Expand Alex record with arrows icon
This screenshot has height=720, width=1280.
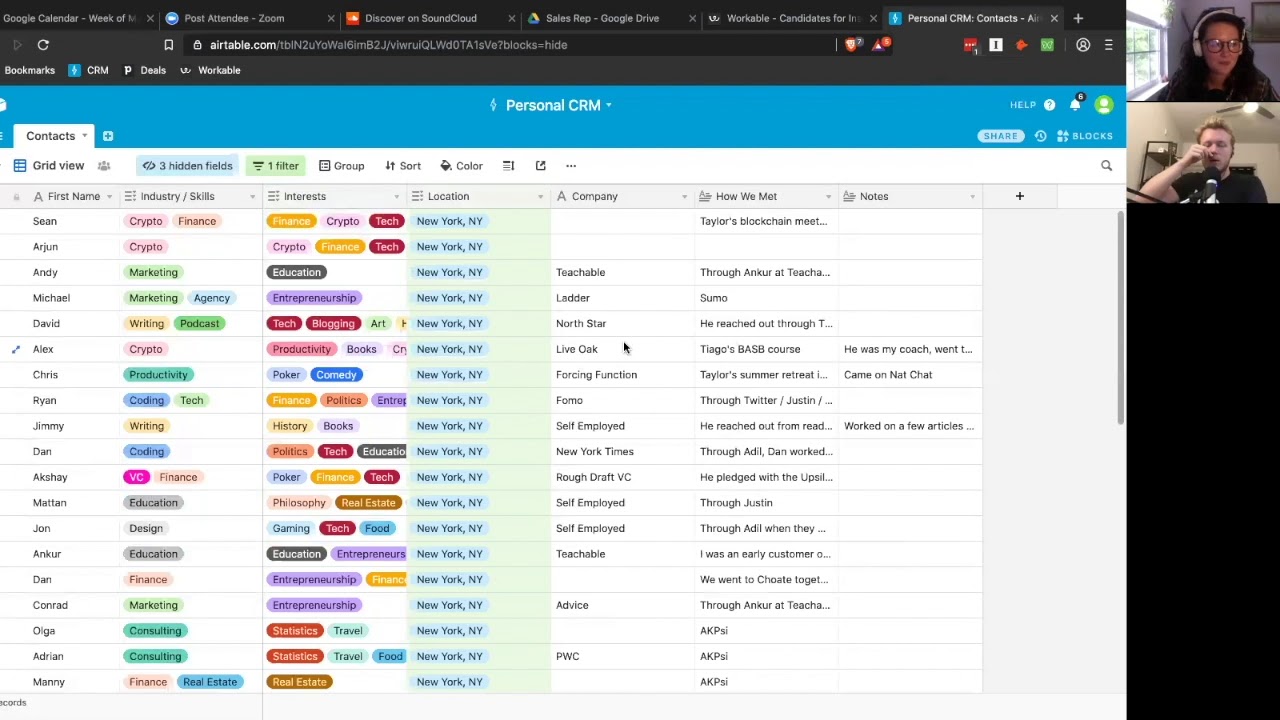pos(15,349)
